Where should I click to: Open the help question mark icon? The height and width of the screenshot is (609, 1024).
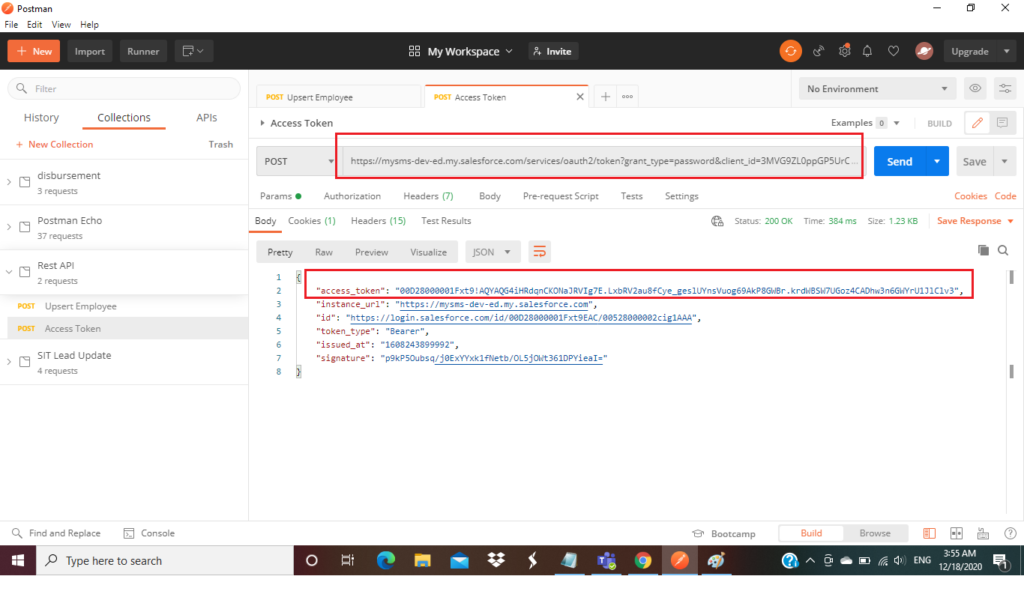(1010, 533)
